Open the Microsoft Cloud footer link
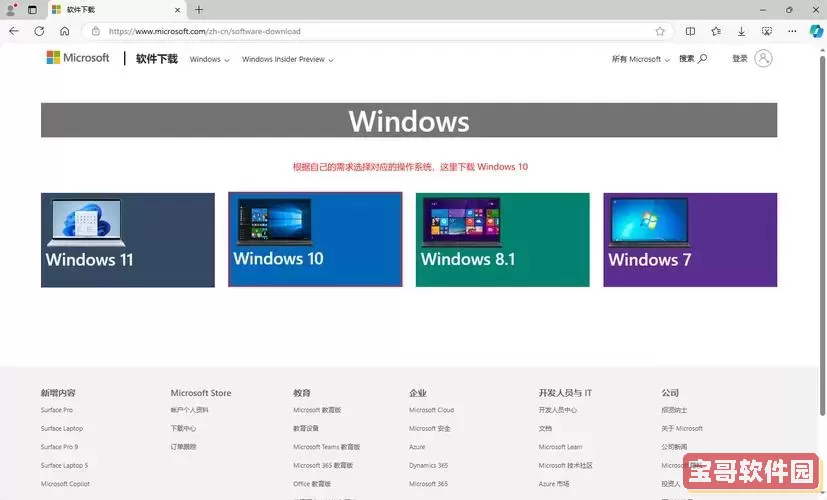The image size is (827, 500). coord(431,410)
